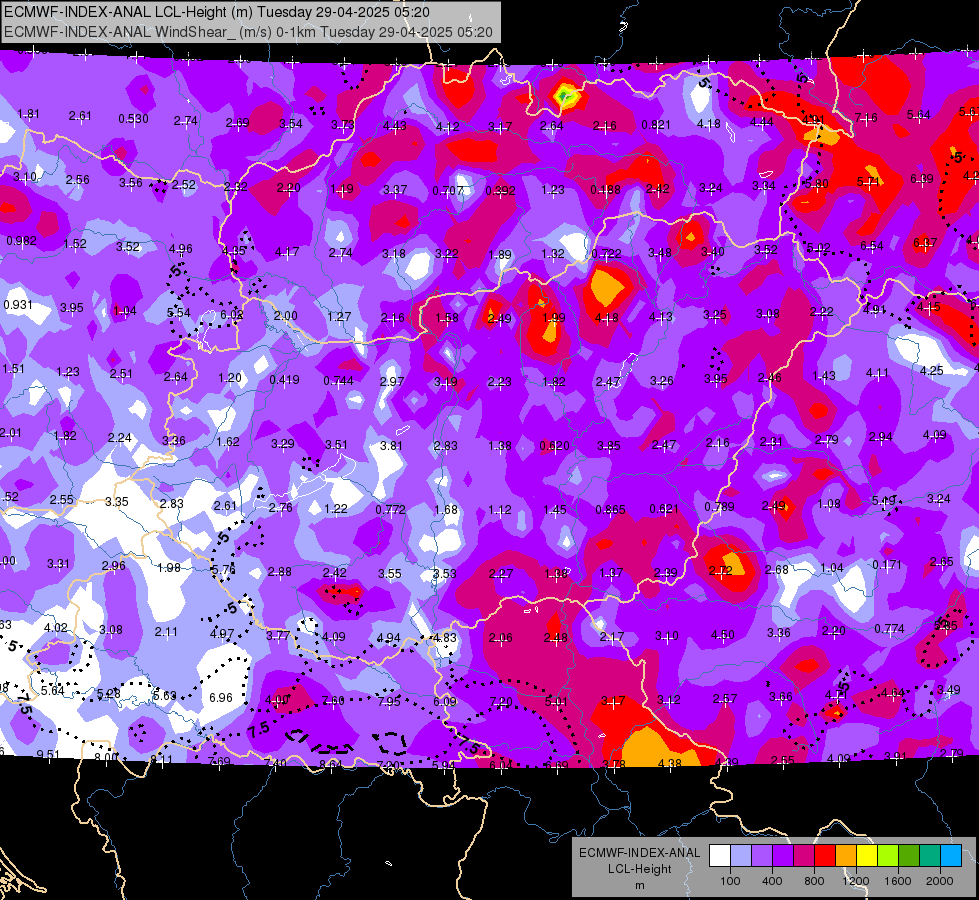Click the wind shear value 4.97

point(222,634)
